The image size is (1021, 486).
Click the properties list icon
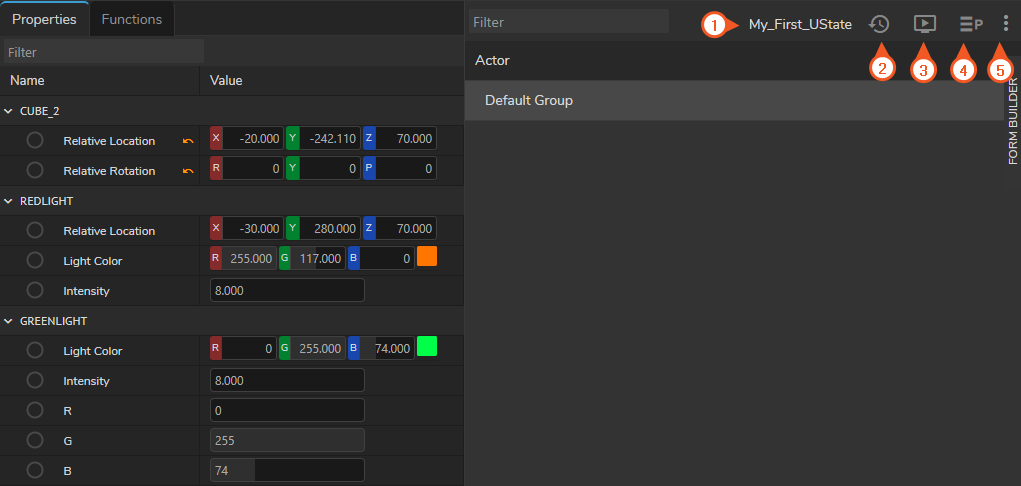969,24
